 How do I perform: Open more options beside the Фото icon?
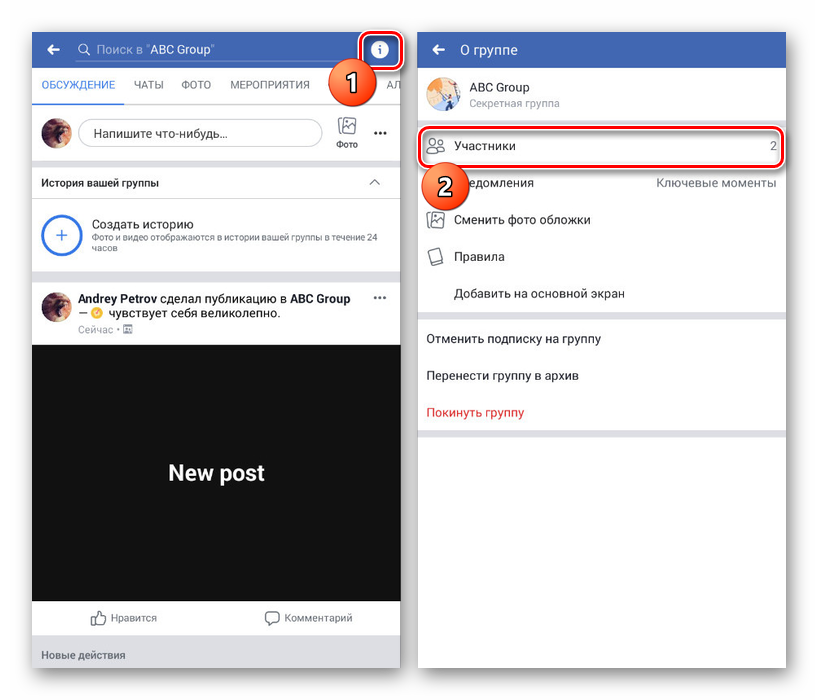[x=380, y=134]
